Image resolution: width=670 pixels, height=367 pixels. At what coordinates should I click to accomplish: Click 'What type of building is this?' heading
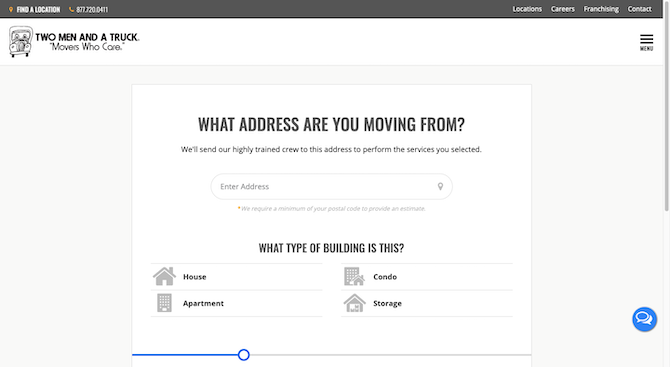pos(331,248)
